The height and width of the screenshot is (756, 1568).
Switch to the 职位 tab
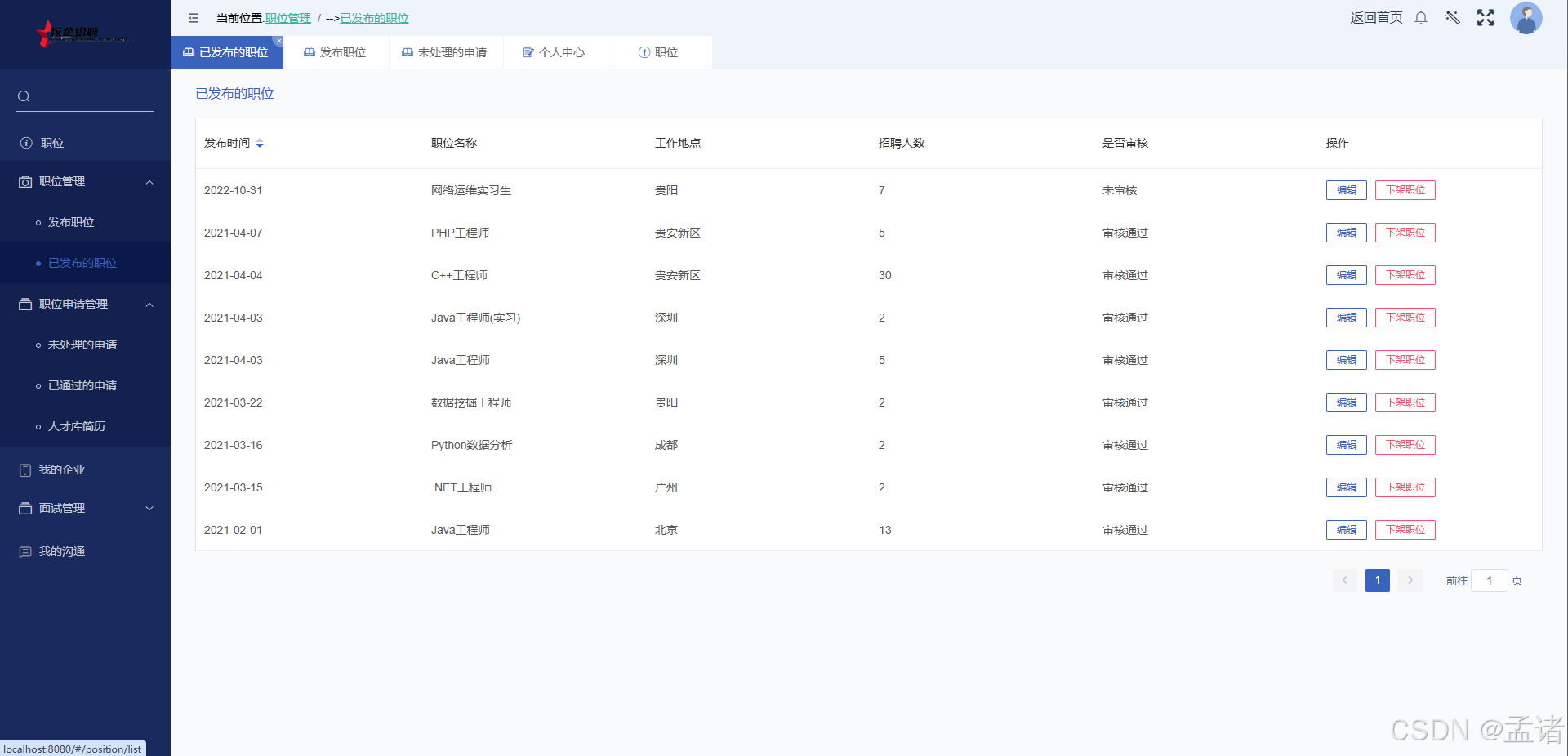click(660, 52)
